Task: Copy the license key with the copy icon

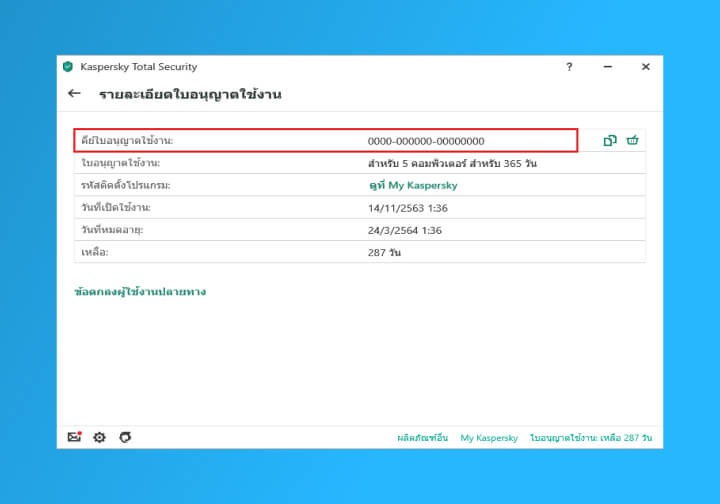Action: pyautogui.click(x=610, y=141)
